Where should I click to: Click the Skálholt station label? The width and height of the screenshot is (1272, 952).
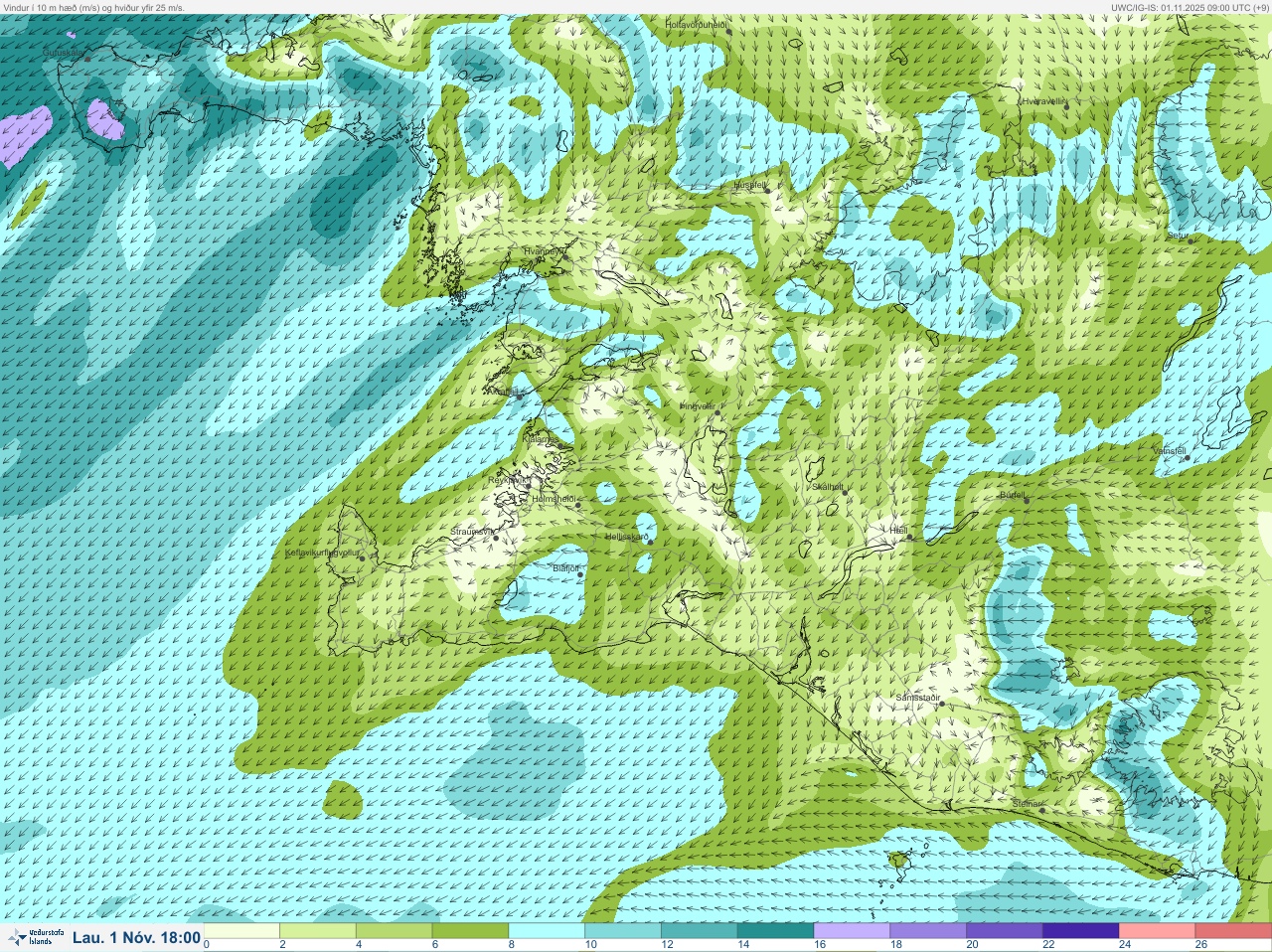828,487
